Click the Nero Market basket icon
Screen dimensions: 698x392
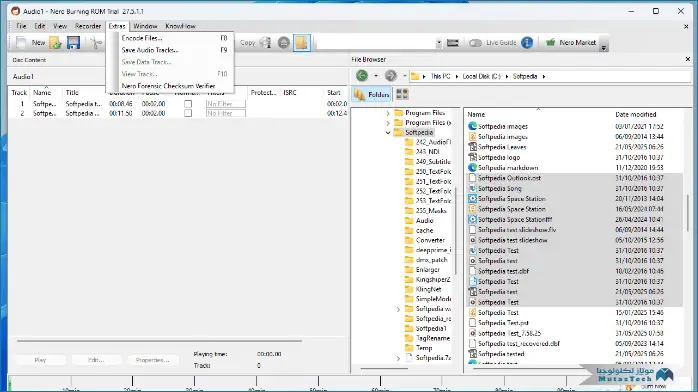[x=551, y=42]
